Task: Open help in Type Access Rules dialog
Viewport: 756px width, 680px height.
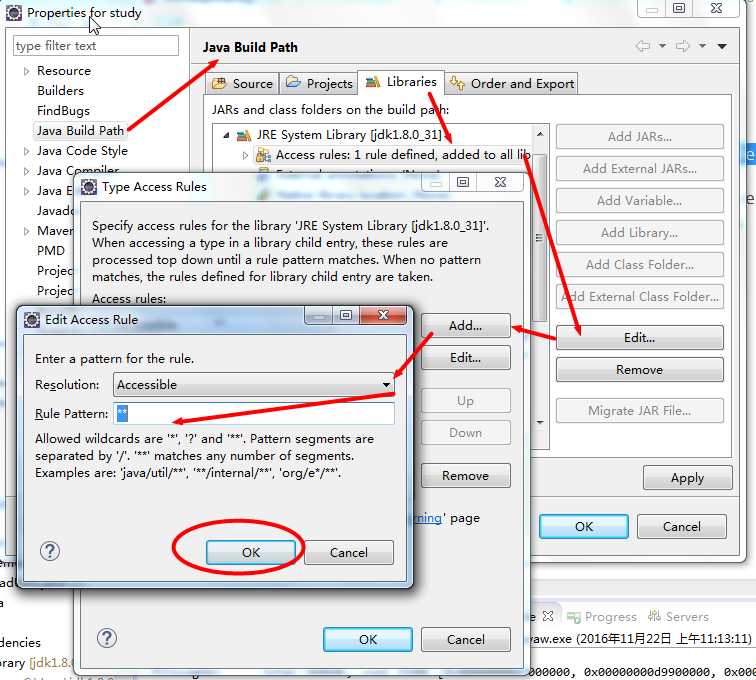Action: pos(107,638)
